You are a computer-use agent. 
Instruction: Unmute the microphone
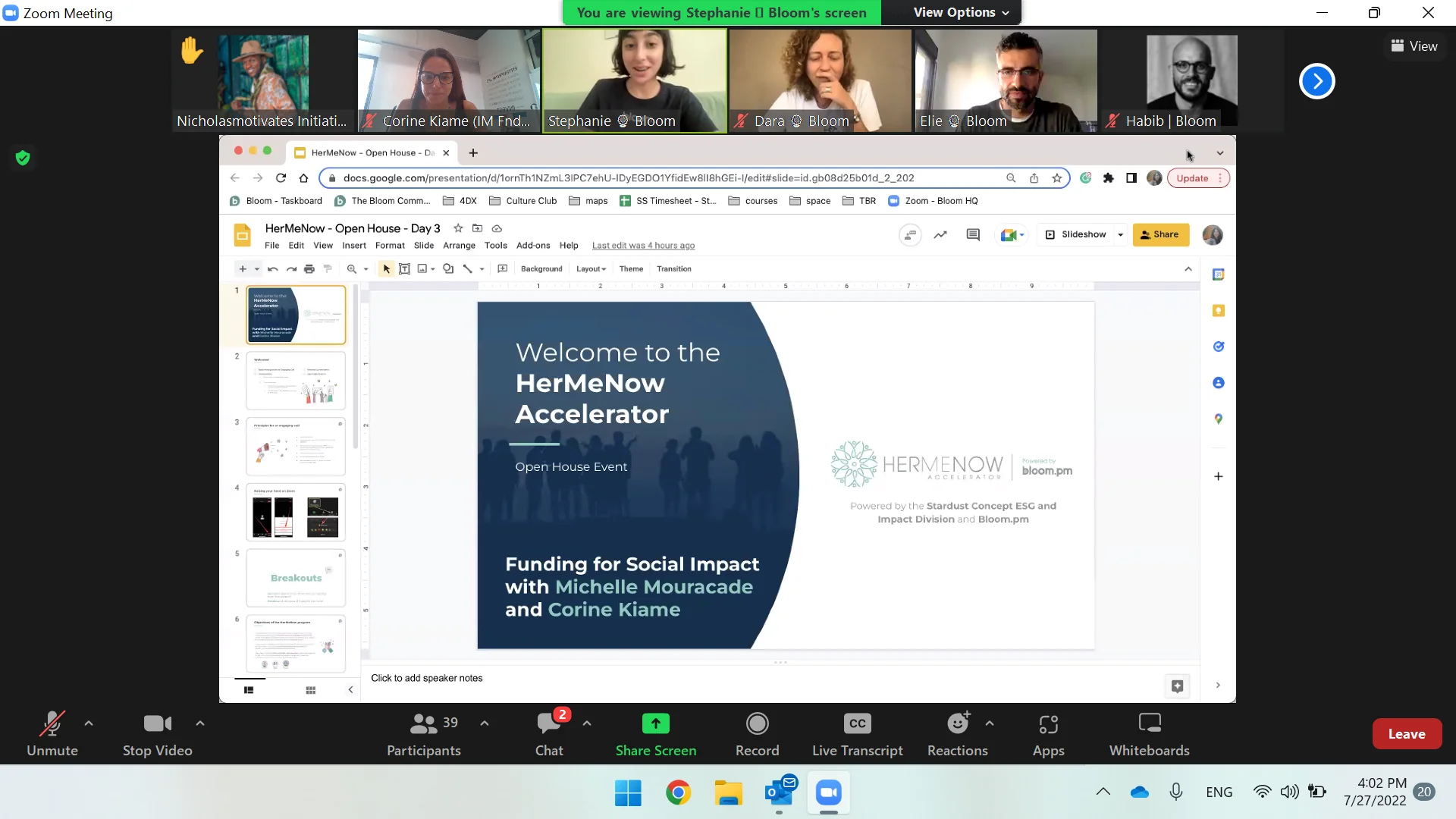[x=52, y=723]
